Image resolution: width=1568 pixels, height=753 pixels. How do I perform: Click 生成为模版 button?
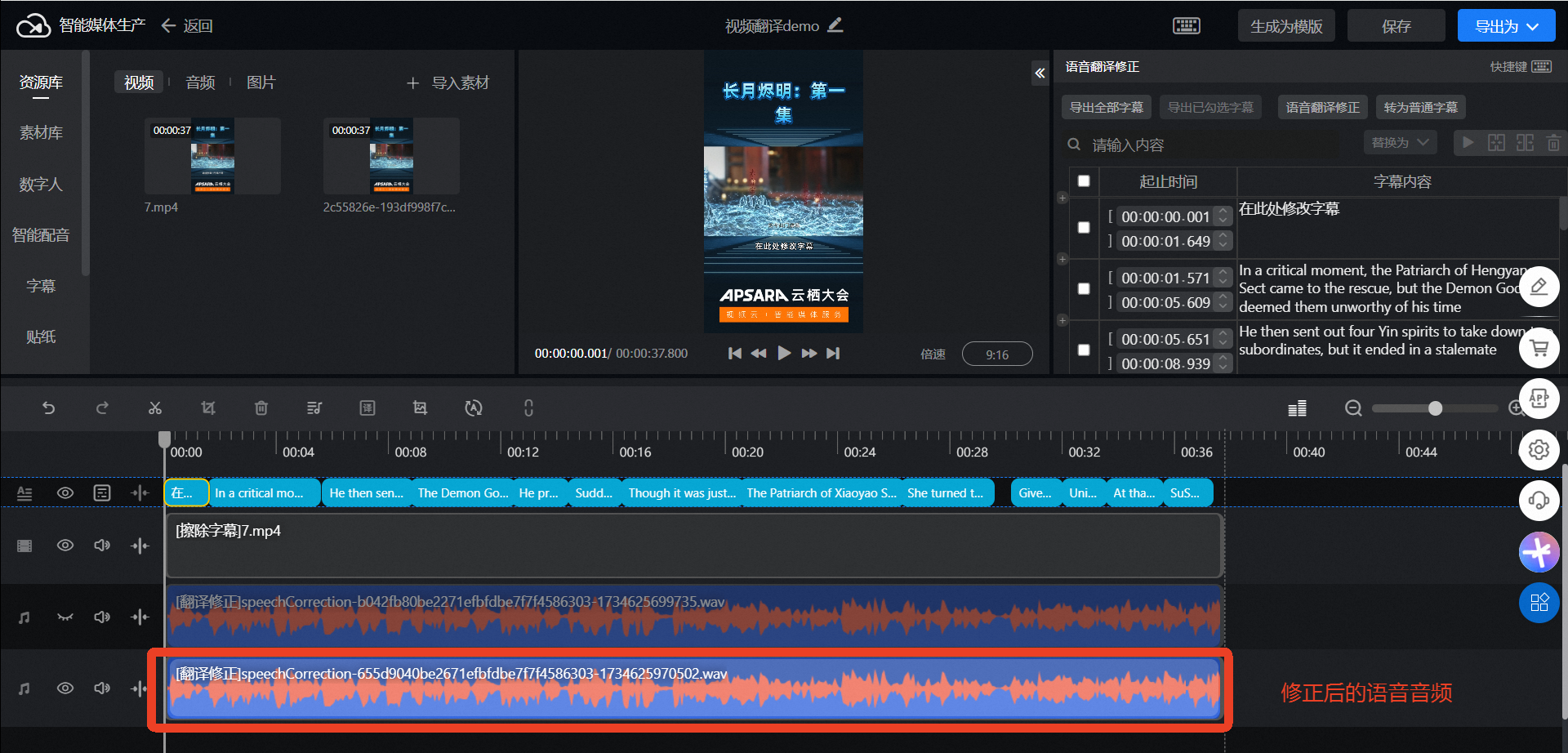(x=1286, y=26)
